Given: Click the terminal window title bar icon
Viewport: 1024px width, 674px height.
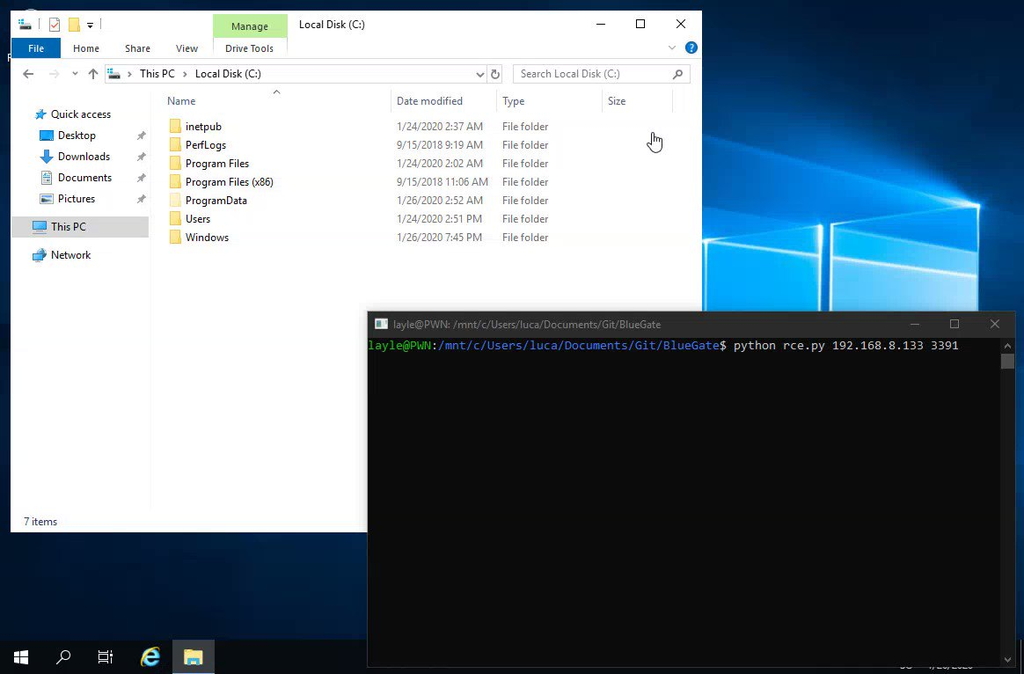Looking at the screenshot, I should click(381, 324).
